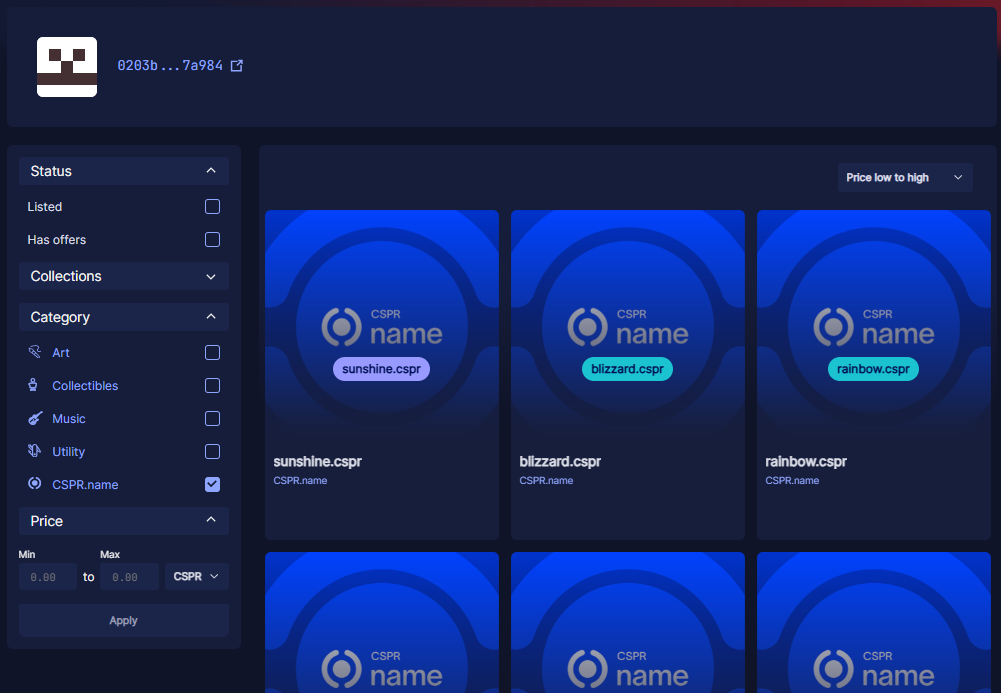Click the rainbow.cspr title text
The image size is (1001, 693).
pyautogui.click(x=806, y=461)
